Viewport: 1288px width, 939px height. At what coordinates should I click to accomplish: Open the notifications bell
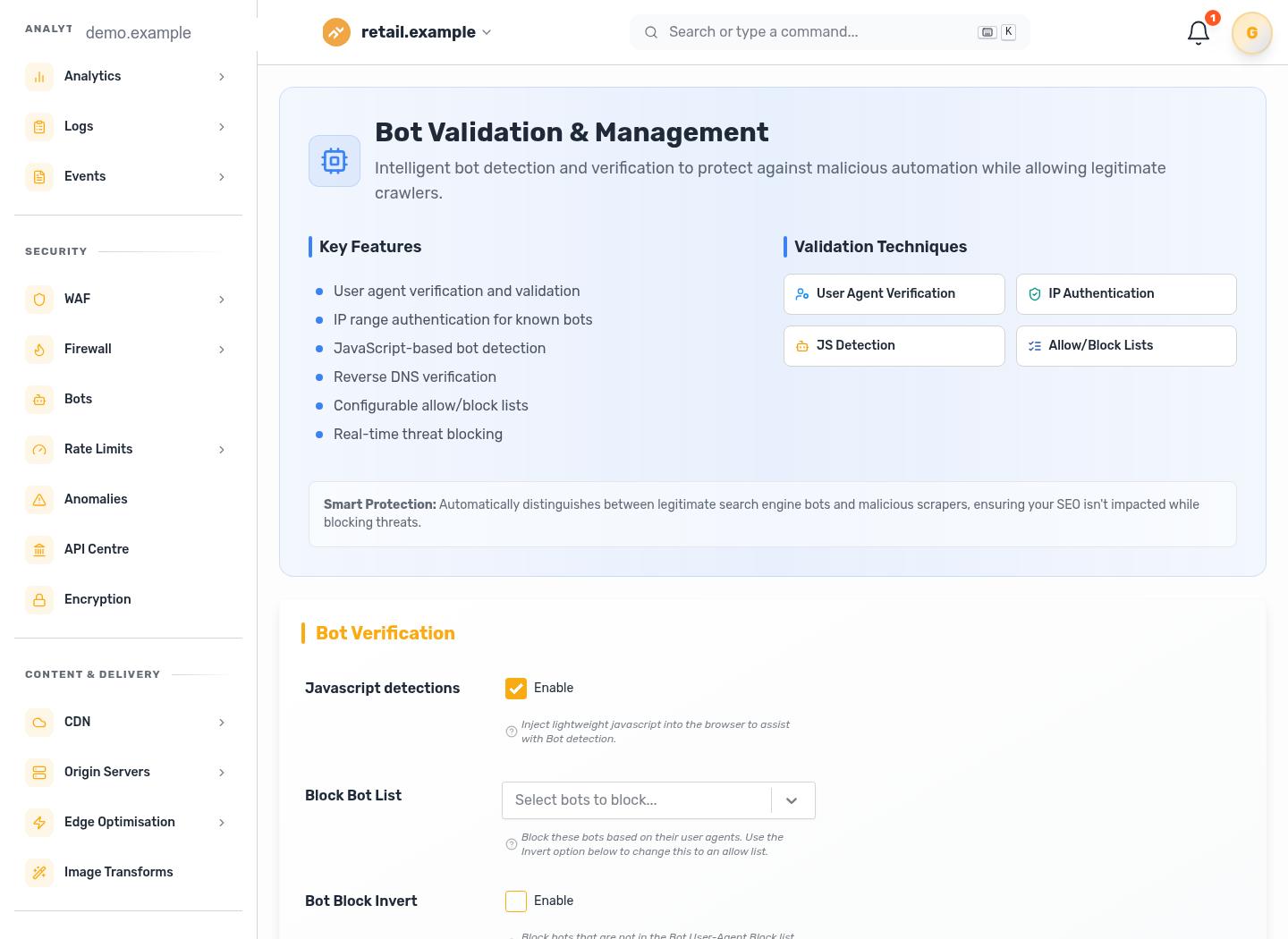pos(1199,33)
